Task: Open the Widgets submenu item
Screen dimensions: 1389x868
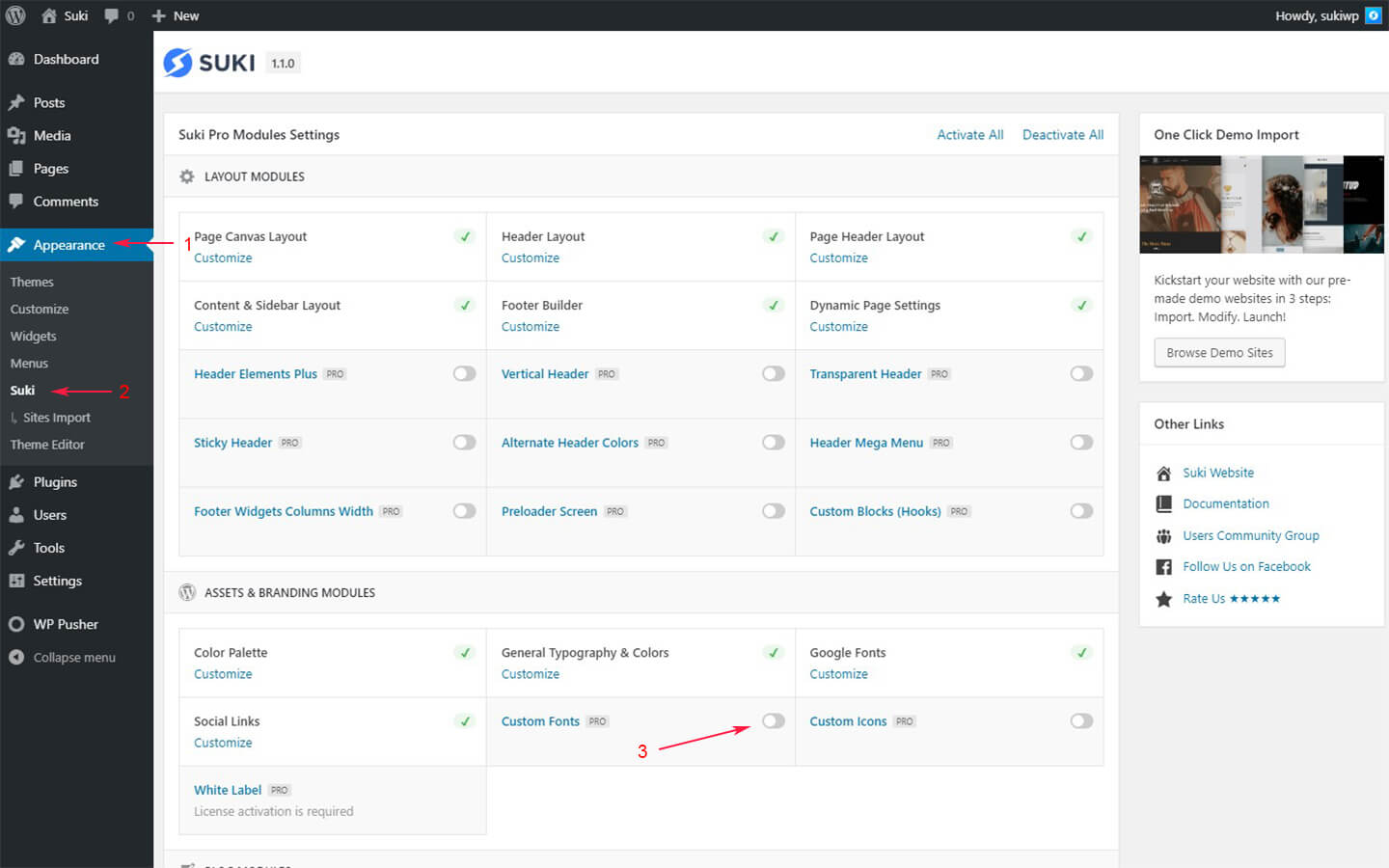Action: tap(33, 336)
